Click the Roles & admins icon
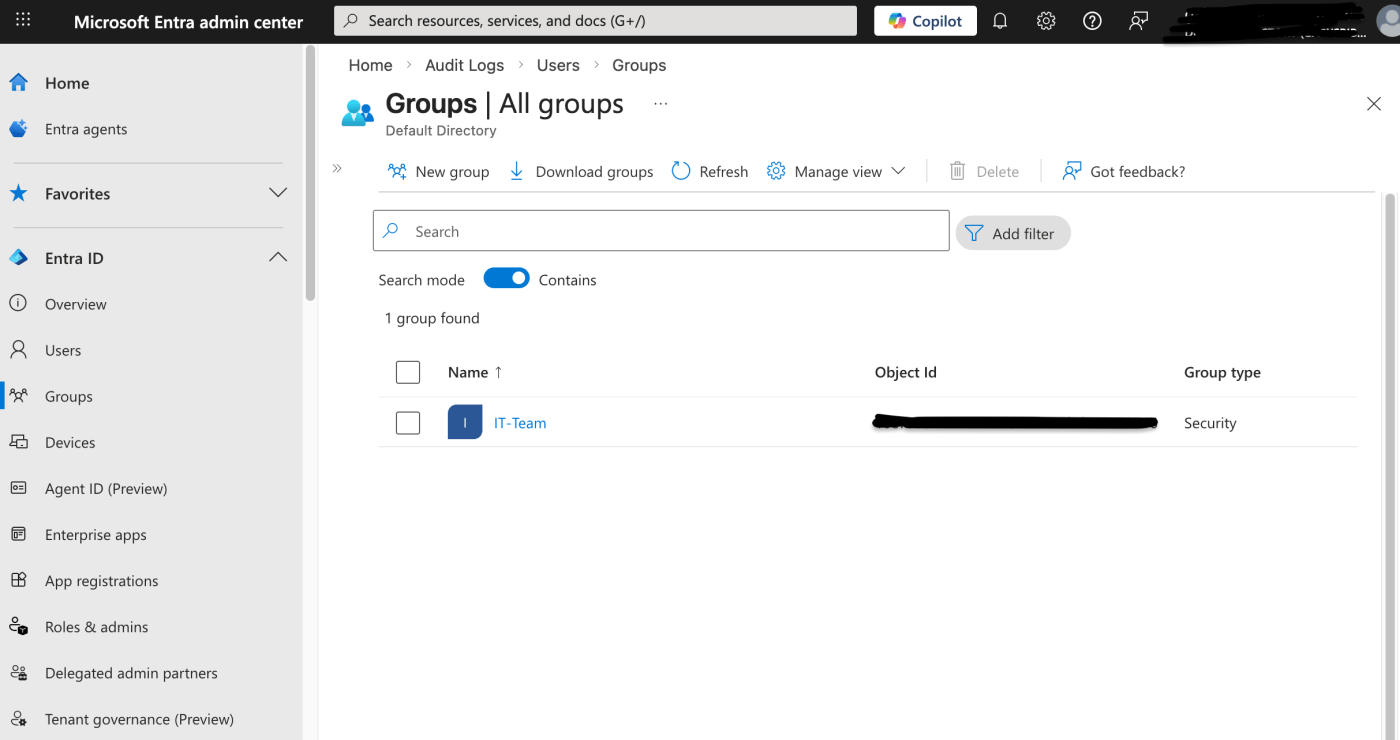The image size is (1400, 740). click(x=18, y=627)
